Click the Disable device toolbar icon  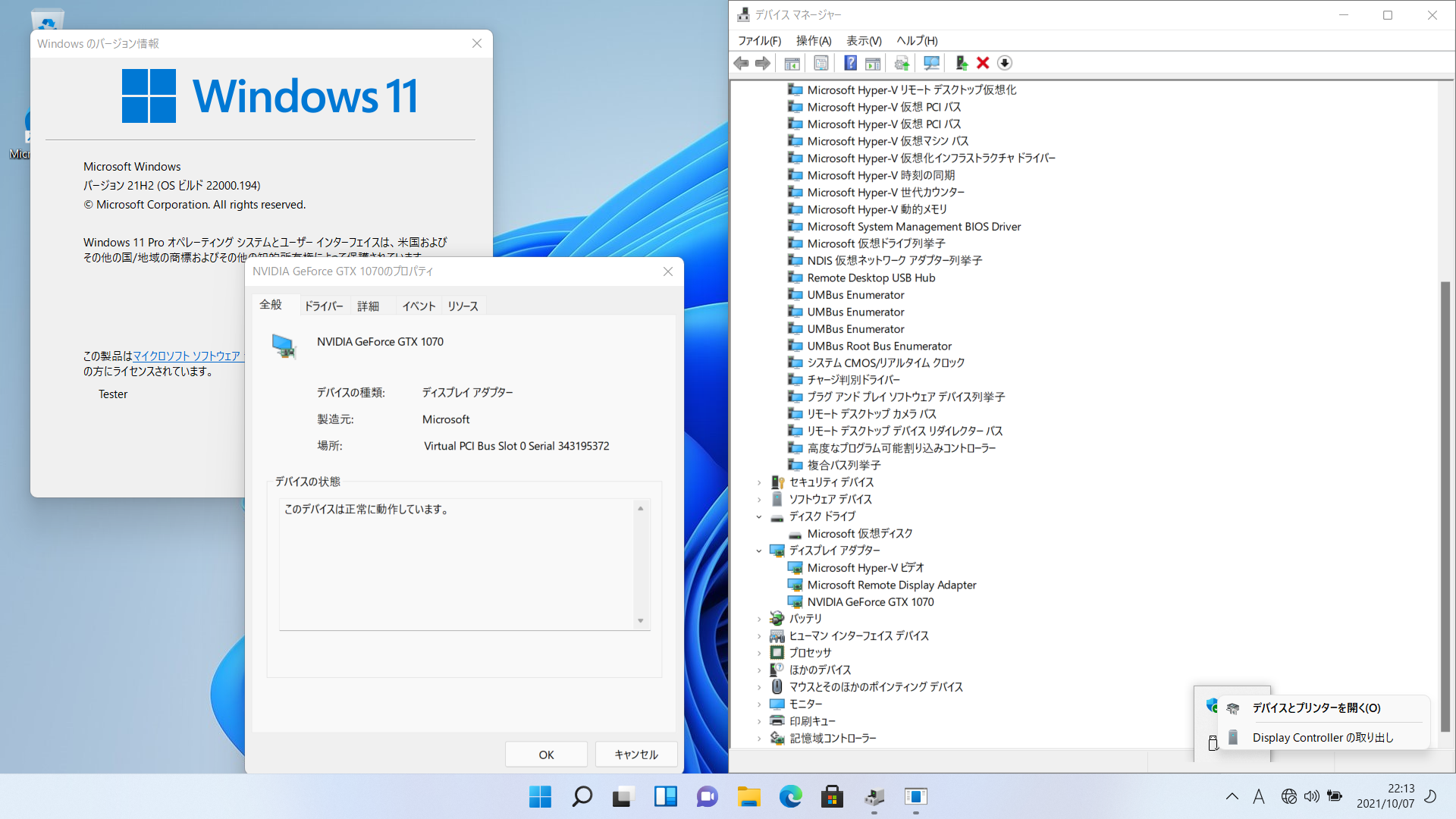tap(1005, 63)
